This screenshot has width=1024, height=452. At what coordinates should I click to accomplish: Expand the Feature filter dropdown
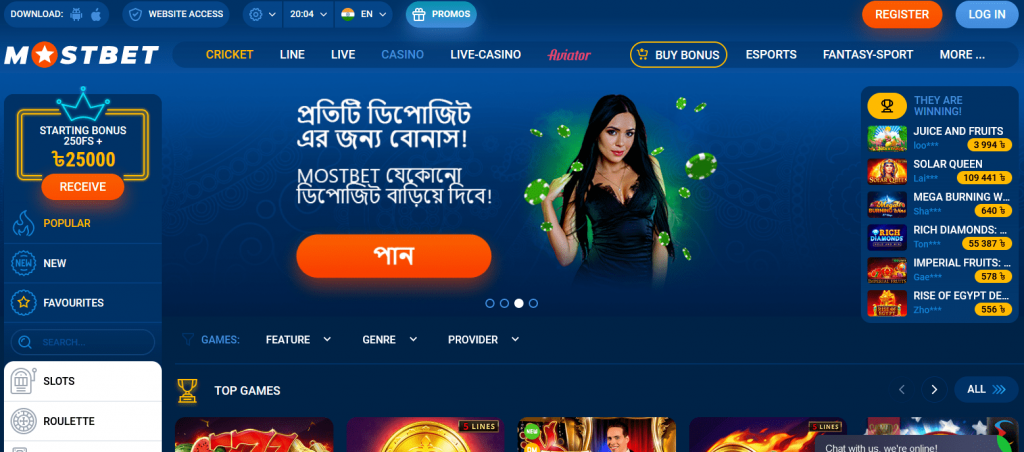(x=298, y=340)
